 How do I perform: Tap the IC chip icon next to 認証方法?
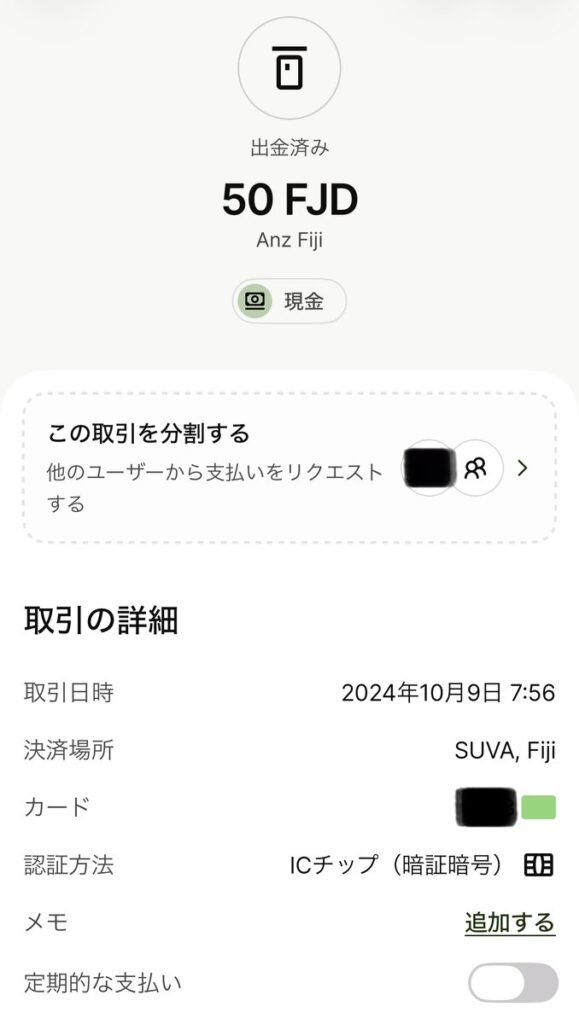pos(540,866)
